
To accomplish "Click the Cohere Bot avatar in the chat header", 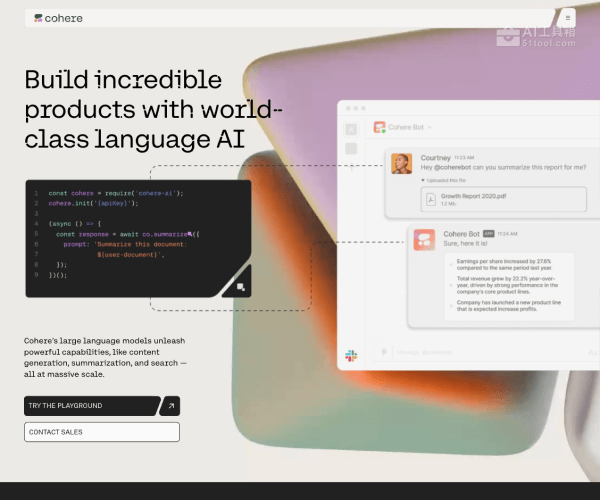I will (x=379, y=128).
